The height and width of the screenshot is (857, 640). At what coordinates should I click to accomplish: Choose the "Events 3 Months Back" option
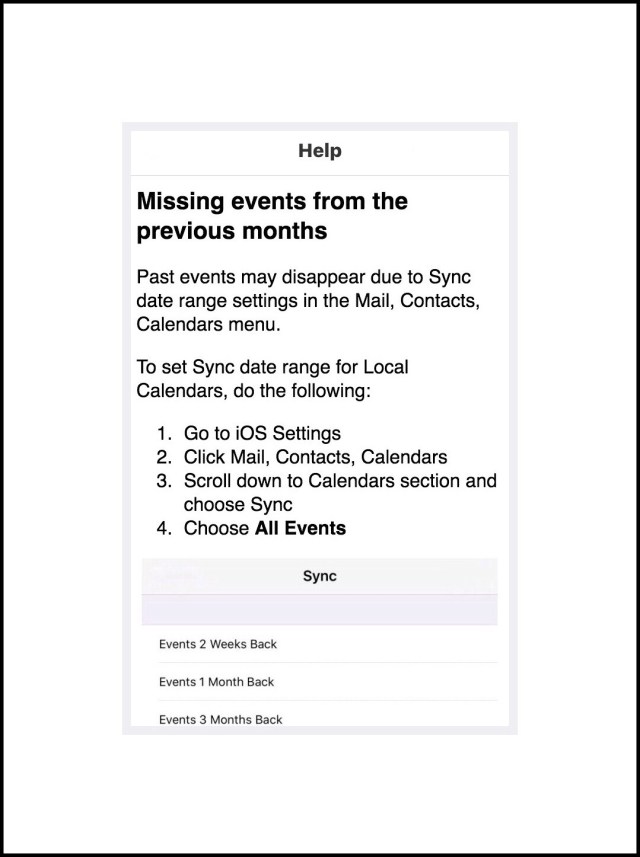click(x=220, y=719)
